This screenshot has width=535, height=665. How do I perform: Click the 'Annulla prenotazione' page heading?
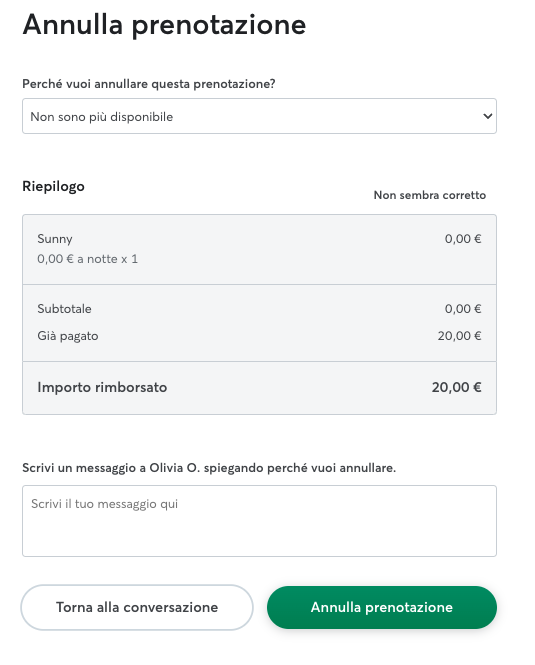click(164, 25)
